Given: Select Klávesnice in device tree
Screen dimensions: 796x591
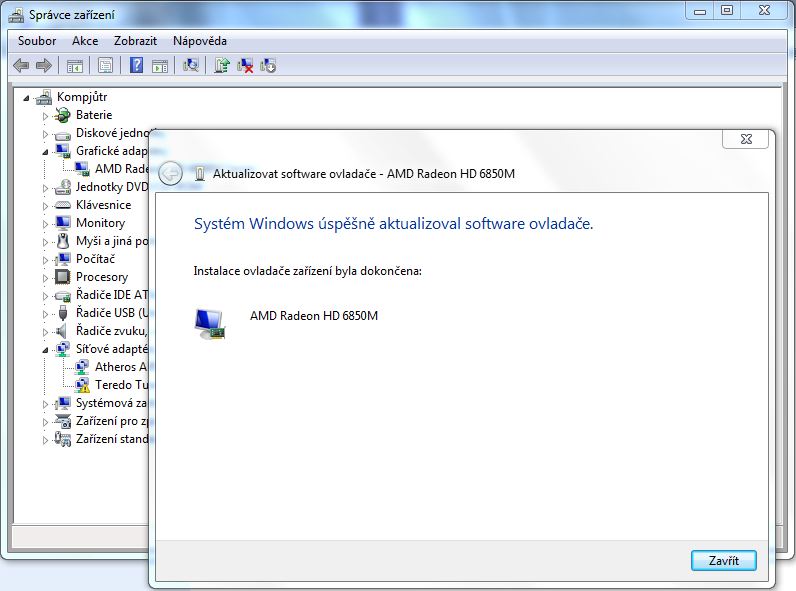Looking at the screenshot, I should (103, 205).
